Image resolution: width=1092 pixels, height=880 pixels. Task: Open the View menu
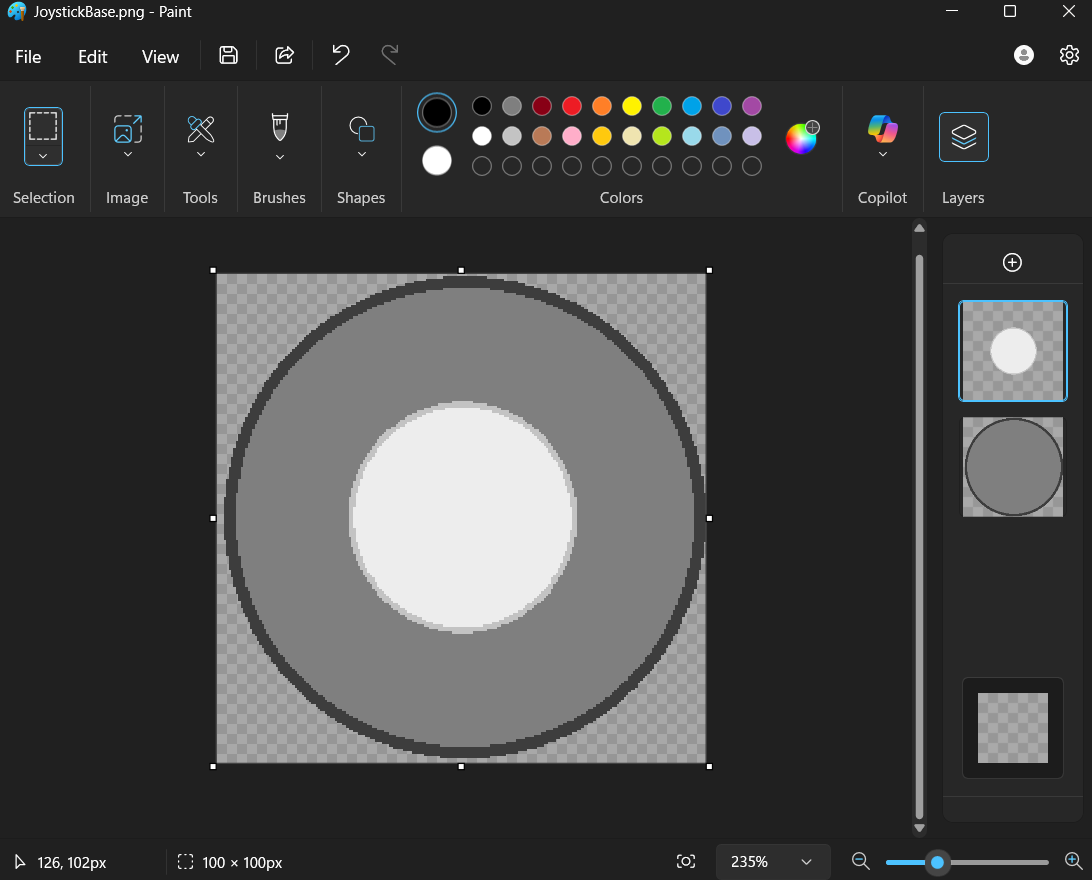[160, 57]
